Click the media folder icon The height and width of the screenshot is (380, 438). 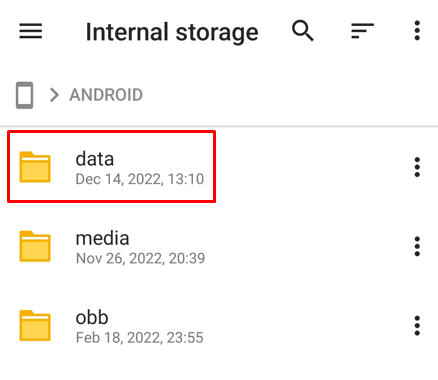35,246
